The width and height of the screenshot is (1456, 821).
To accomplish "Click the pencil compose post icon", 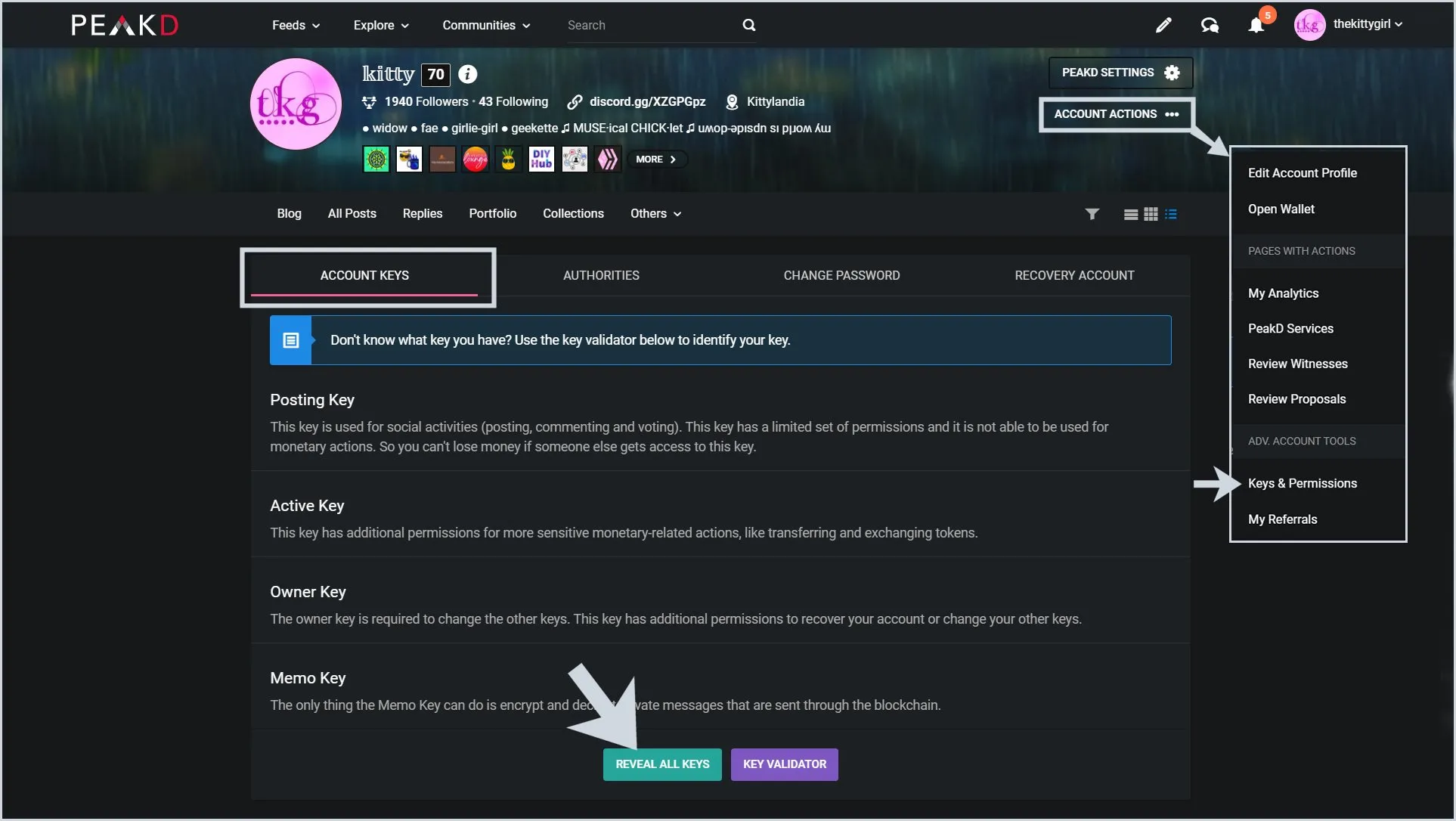I will 1163,25.
